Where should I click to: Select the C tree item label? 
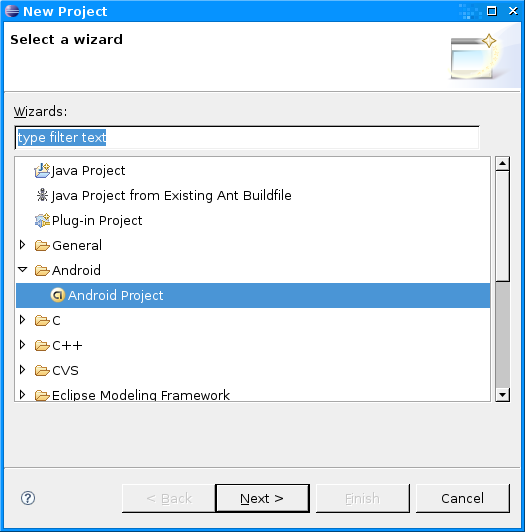(56, 321)
